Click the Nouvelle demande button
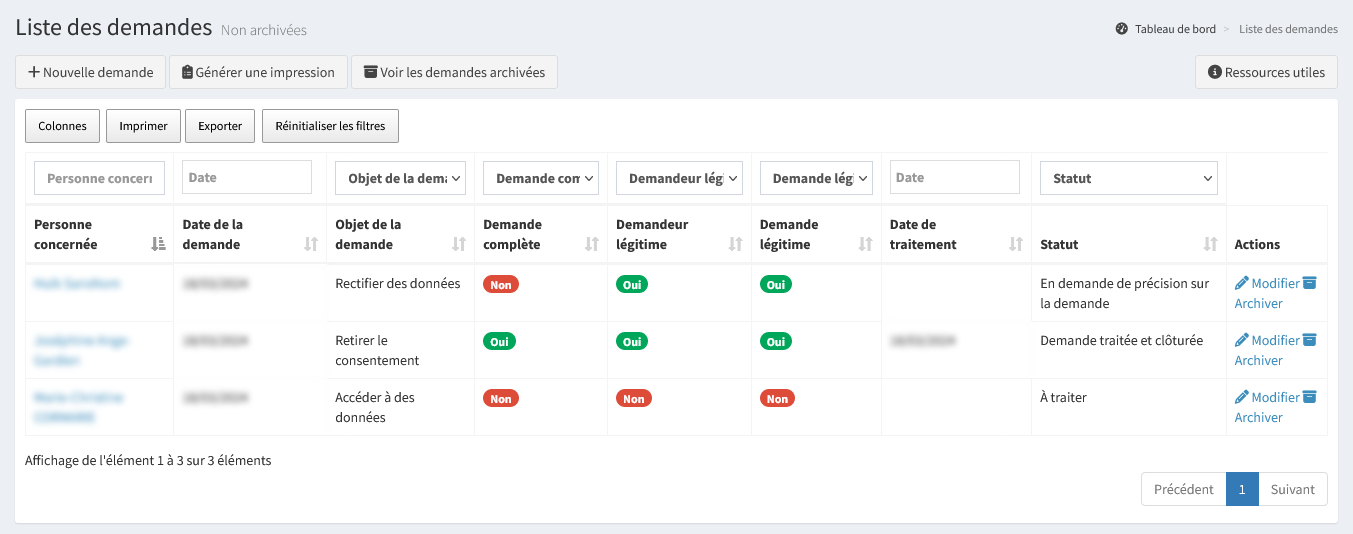Screen dimensions: 1353x534 pyautogui.click(x=90, y=72)
